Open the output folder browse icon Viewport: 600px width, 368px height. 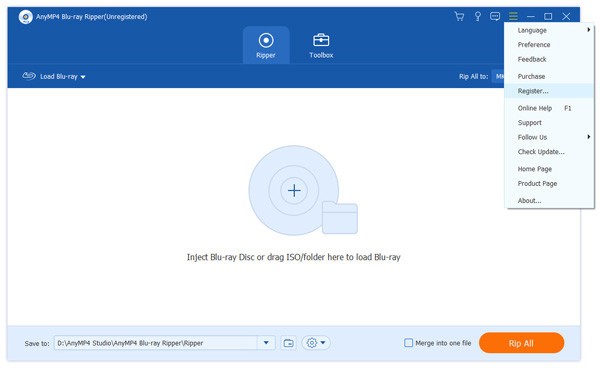click(x=289, y=343)
